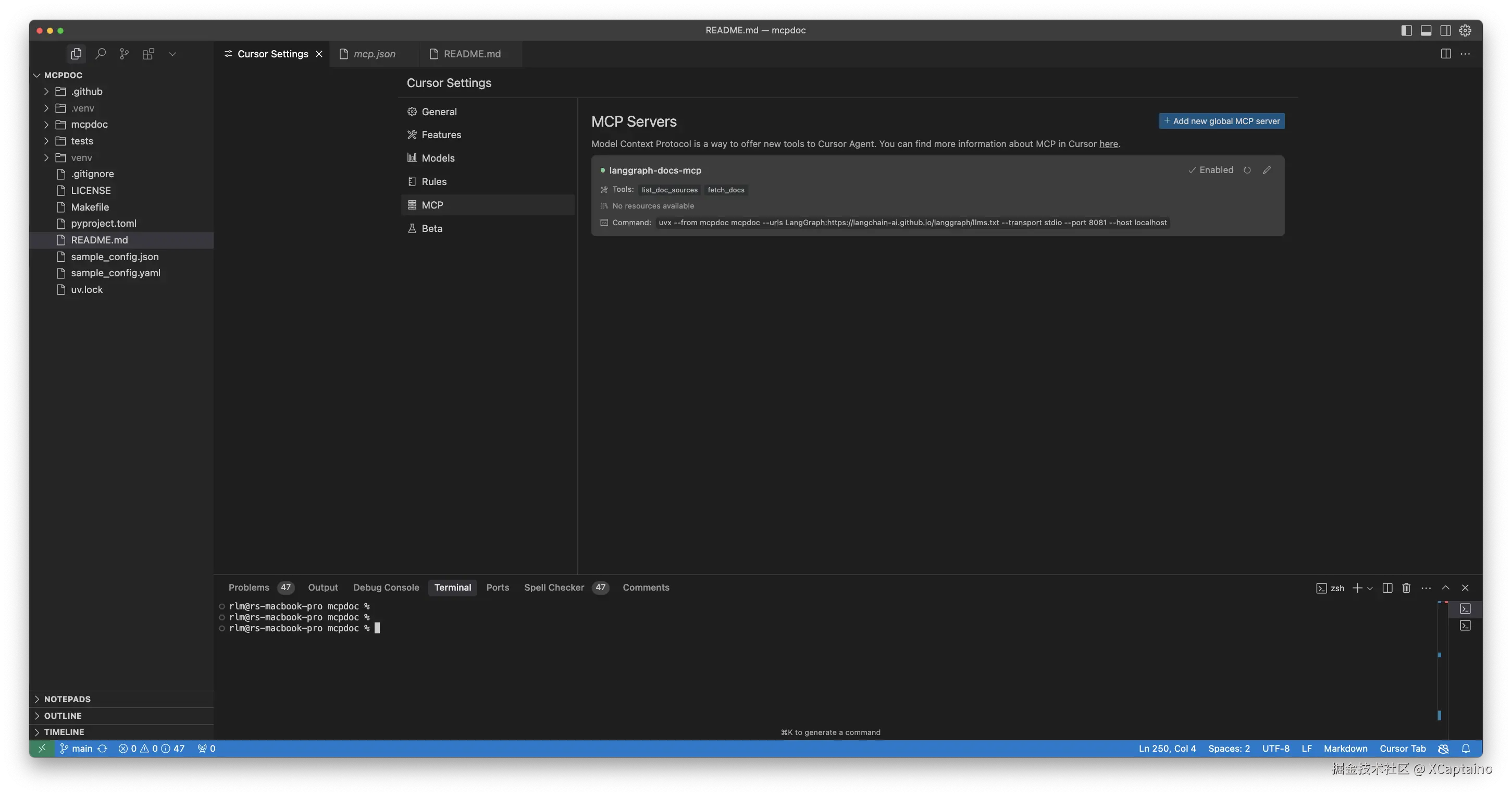Viewport: 1512px width, 796px height.
Task: Edit langgraph-docs-mcp with the pencil icon
Action: pyautogui.click(x=1267, y=170)
